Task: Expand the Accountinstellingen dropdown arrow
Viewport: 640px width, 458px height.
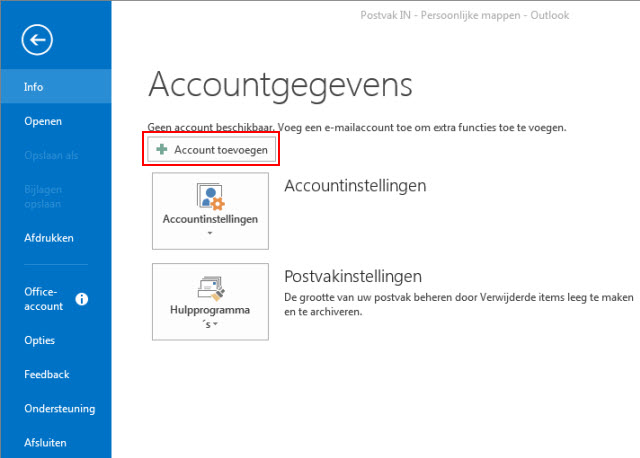Action: 210,233
